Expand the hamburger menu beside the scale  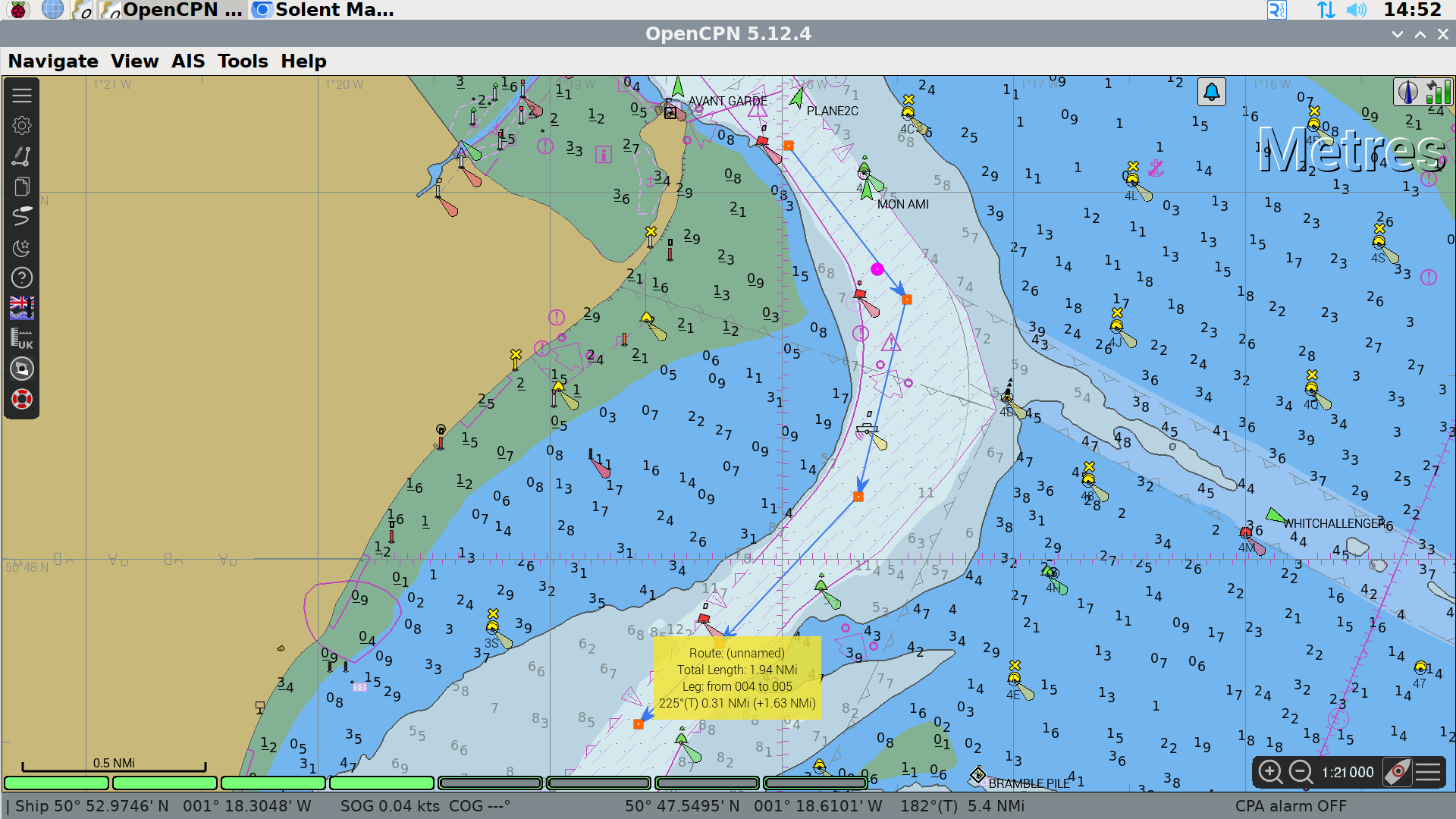[x=1428, y=772]
